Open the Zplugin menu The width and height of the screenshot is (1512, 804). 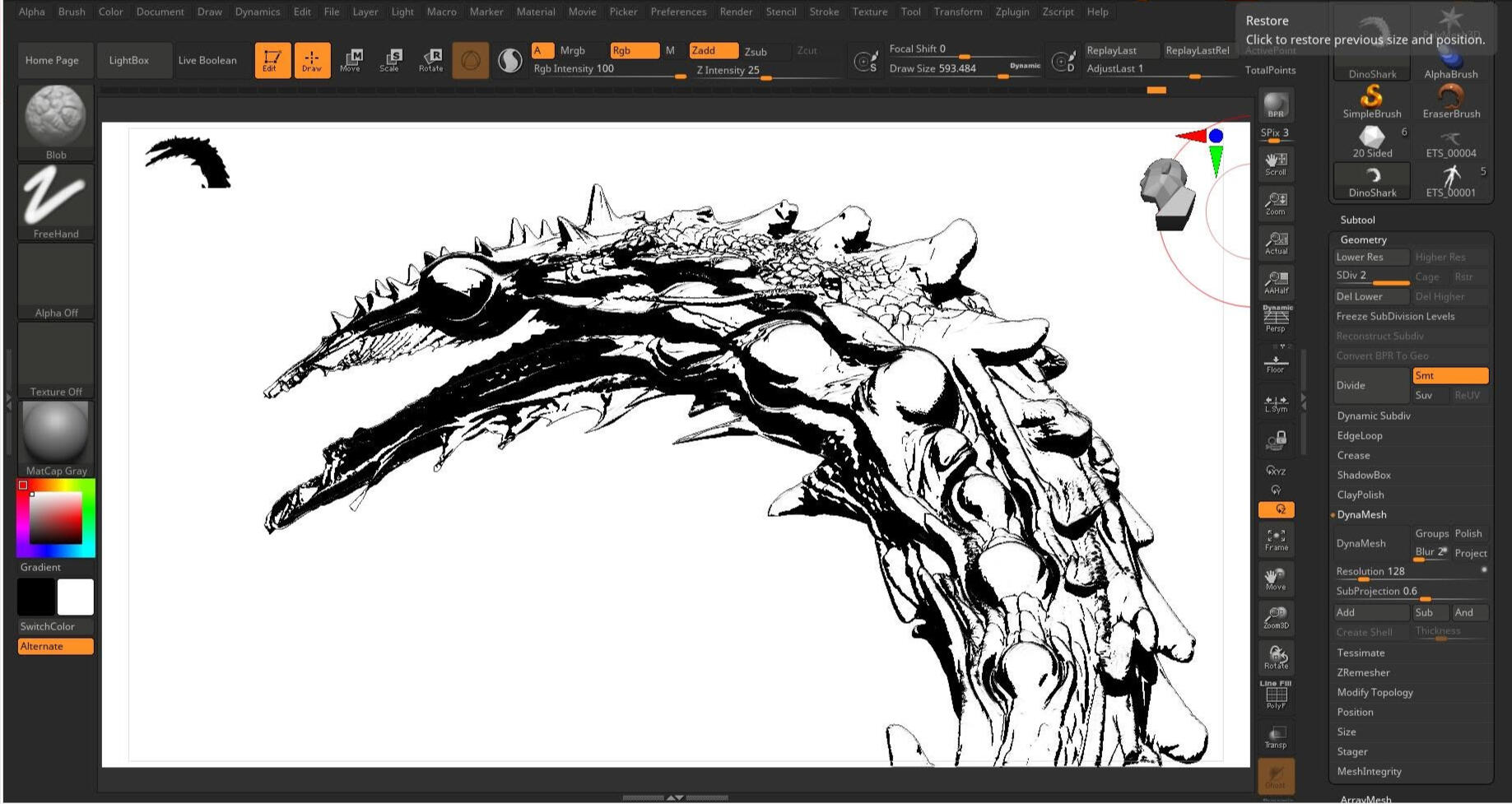[1012, 12]
